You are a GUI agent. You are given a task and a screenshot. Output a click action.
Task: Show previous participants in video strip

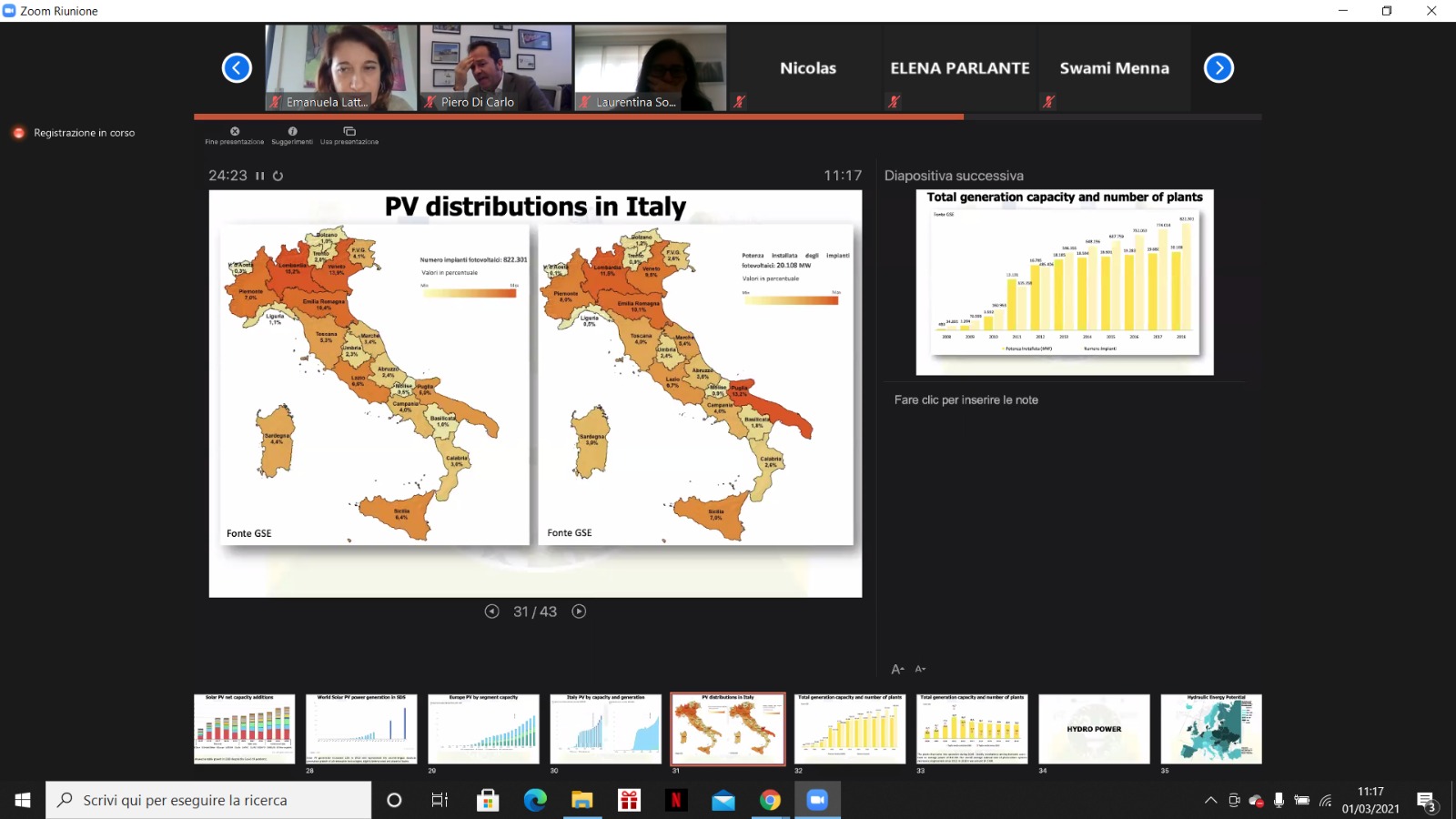pos(237,67)
